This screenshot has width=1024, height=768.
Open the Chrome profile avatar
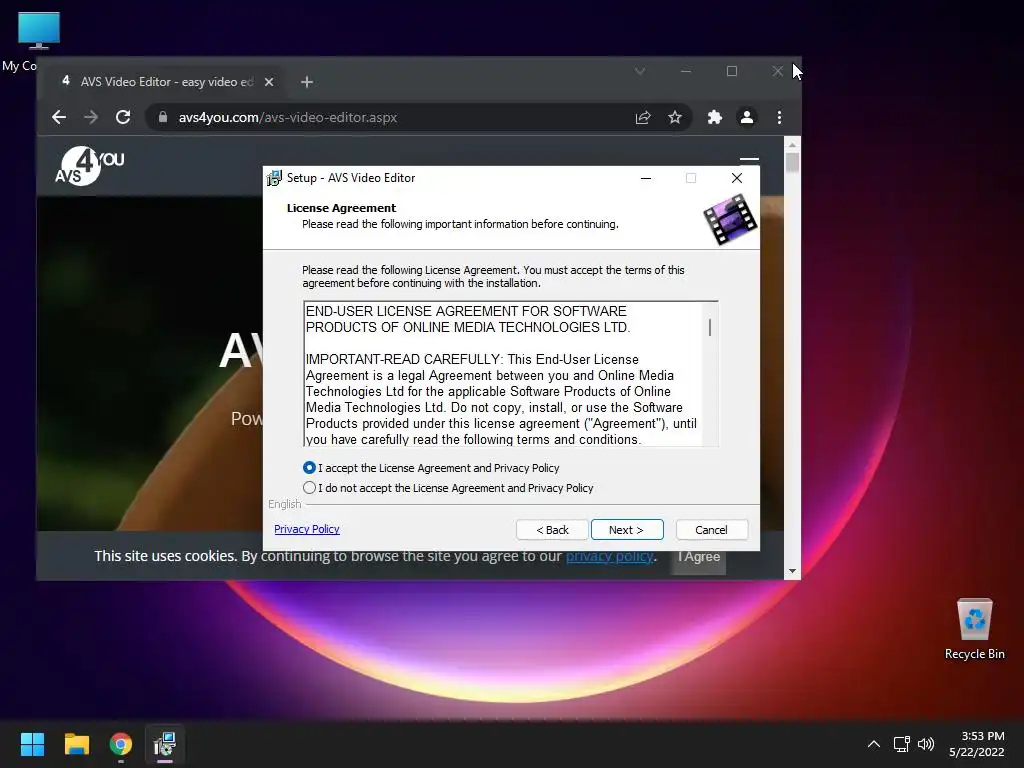coord(746,118)
